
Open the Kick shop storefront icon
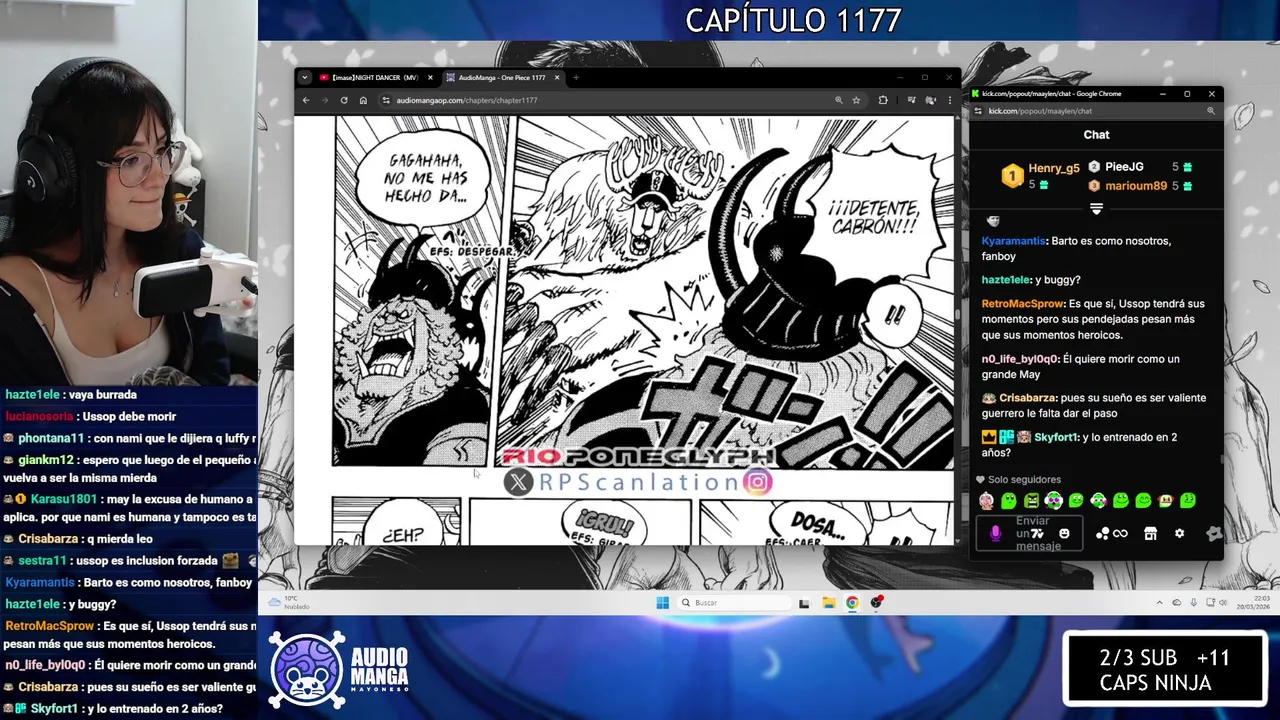tap(1150, 534)
